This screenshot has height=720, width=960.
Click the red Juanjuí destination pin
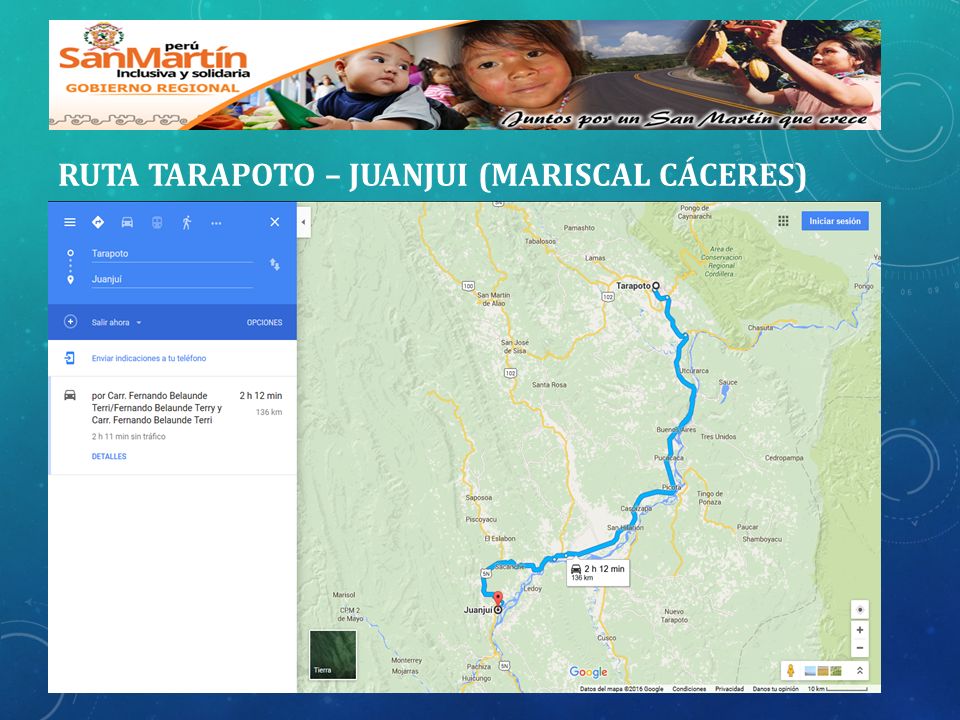tap(498, 599)
